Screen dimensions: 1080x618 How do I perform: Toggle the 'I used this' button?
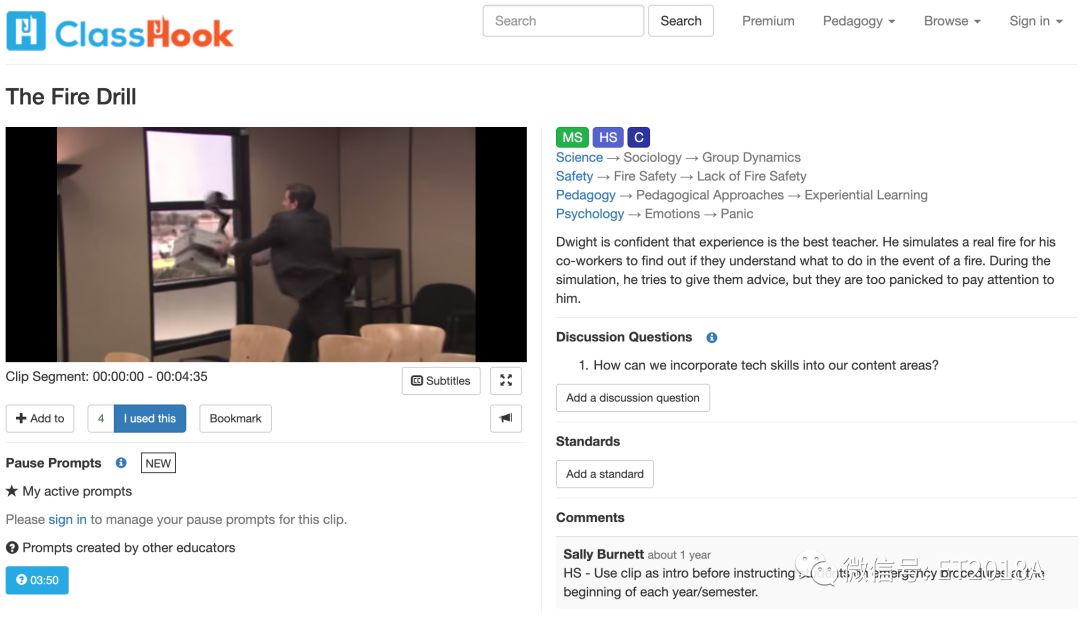click(150, 418)
